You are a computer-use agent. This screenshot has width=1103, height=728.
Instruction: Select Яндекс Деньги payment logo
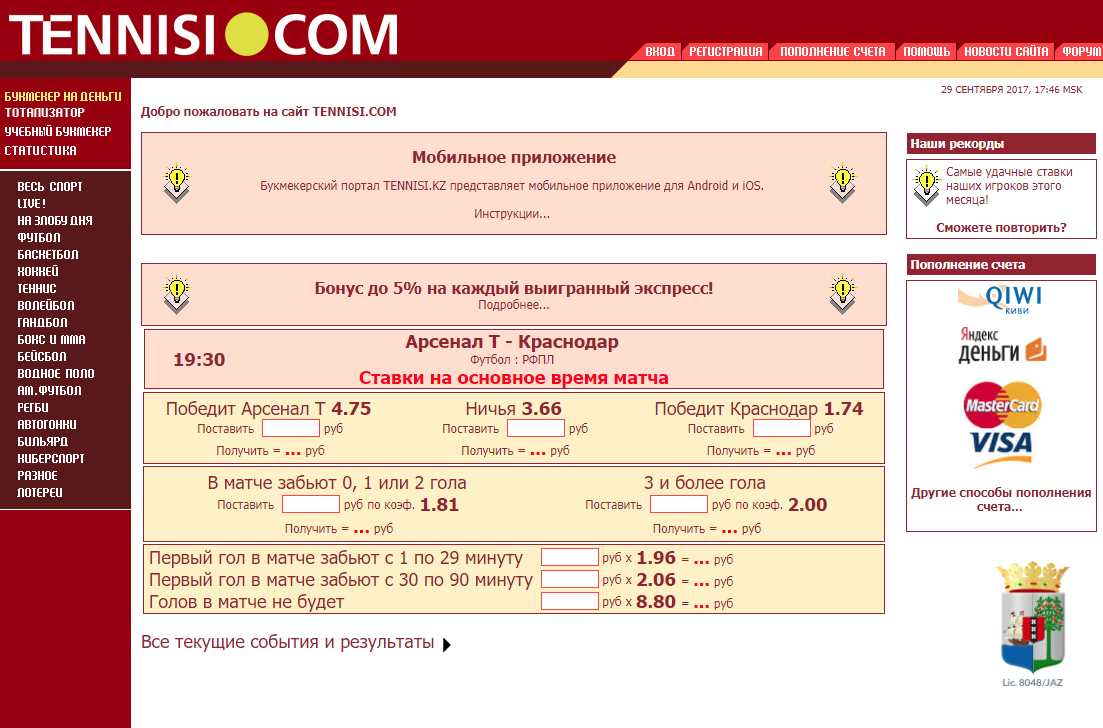click(x=1002, y=345)
